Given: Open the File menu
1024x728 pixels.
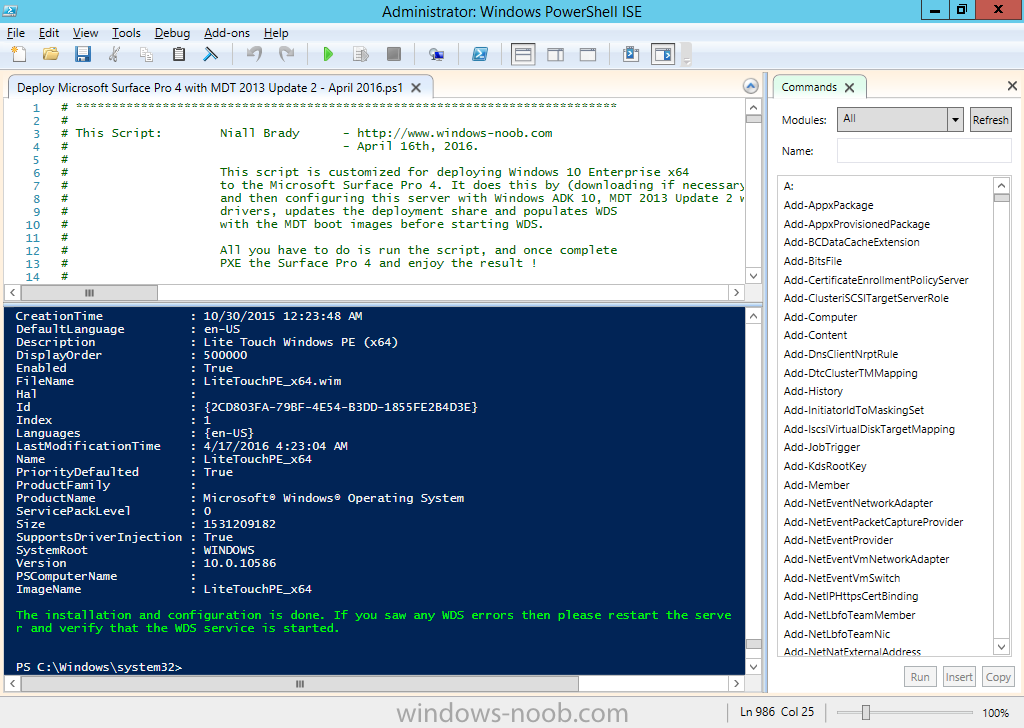Looking at the screenshot, I should point(16,33).
